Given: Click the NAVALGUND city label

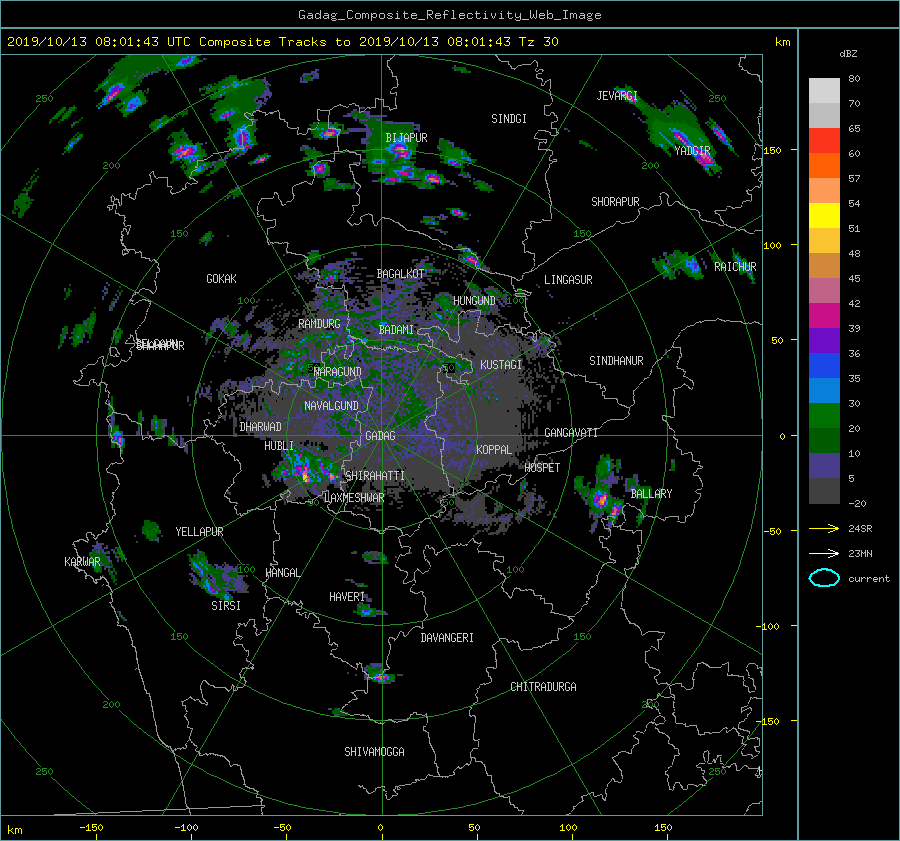Looking at the screenshot, I should point(331,406).
